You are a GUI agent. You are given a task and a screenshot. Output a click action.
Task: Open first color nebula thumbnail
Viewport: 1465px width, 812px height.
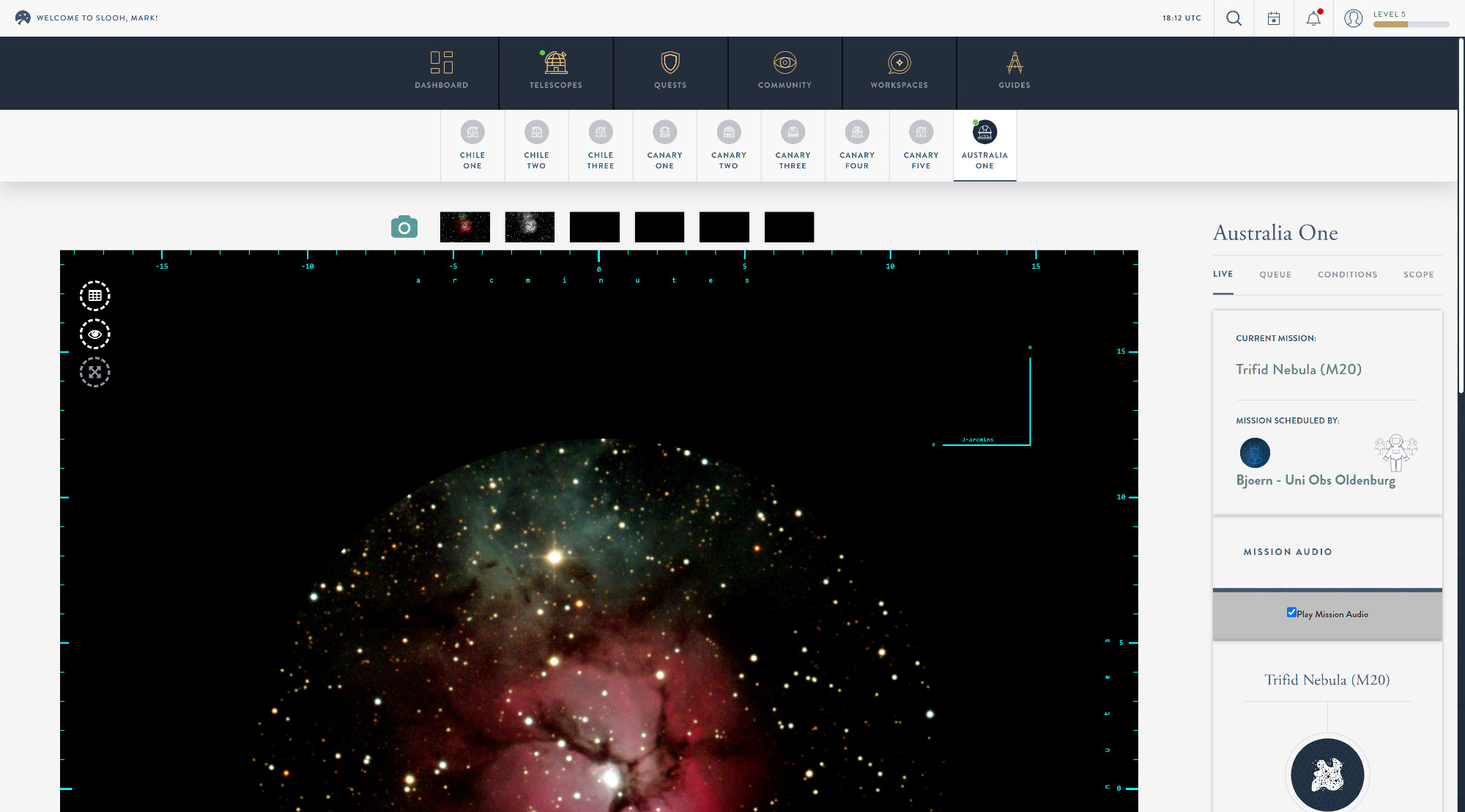pyautogui.click(x=465, y=227)
